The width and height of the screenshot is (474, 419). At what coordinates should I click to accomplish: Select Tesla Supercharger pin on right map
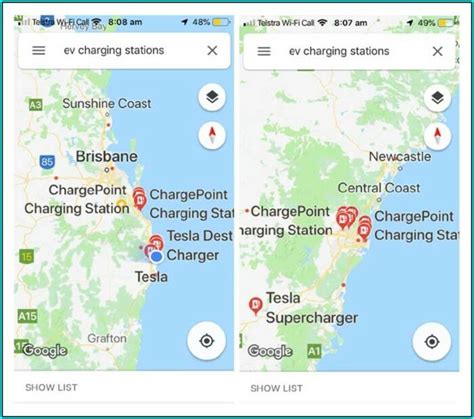(256, 306)
